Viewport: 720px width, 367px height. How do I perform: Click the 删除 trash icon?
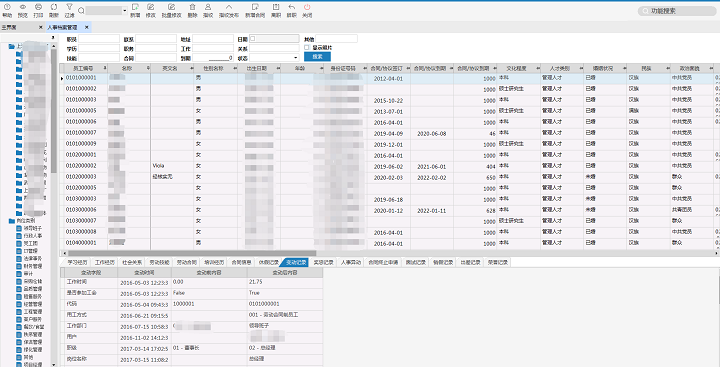click(x=192, y=10)
